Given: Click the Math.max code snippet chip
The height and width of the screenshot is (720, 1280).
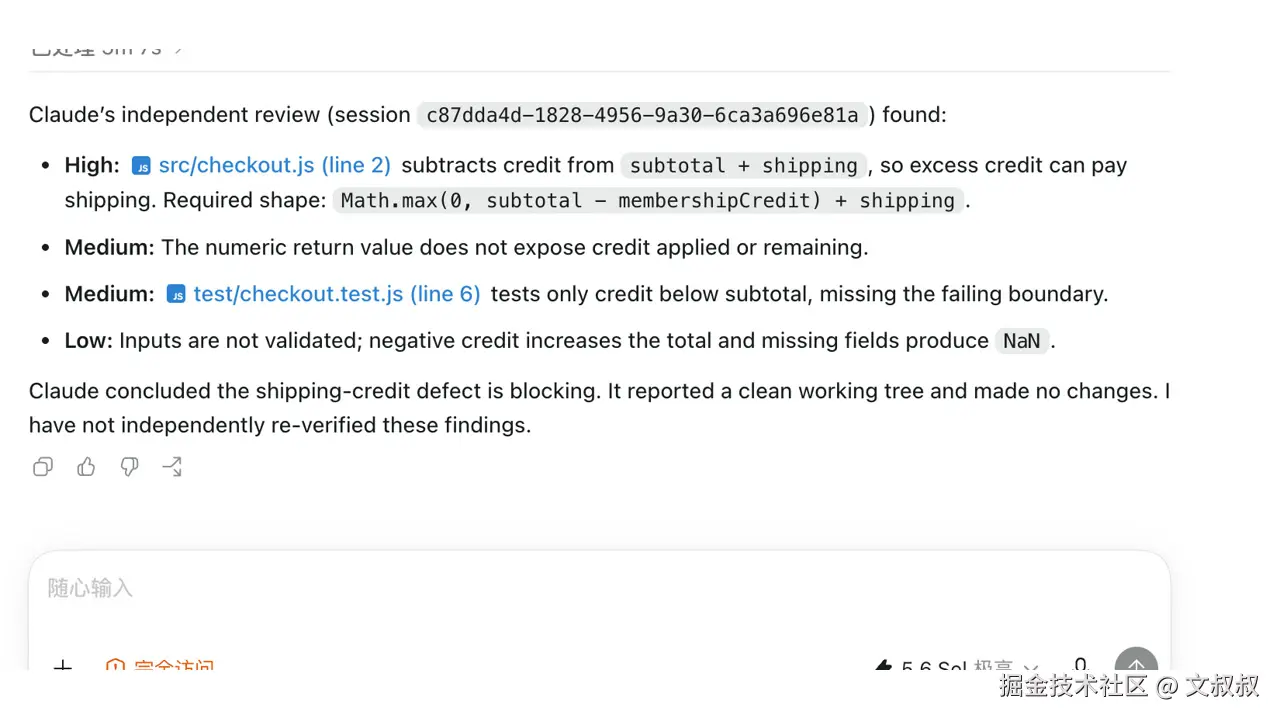Looking at the screenshot, I should pyautogui.click(x=648, y=200).
